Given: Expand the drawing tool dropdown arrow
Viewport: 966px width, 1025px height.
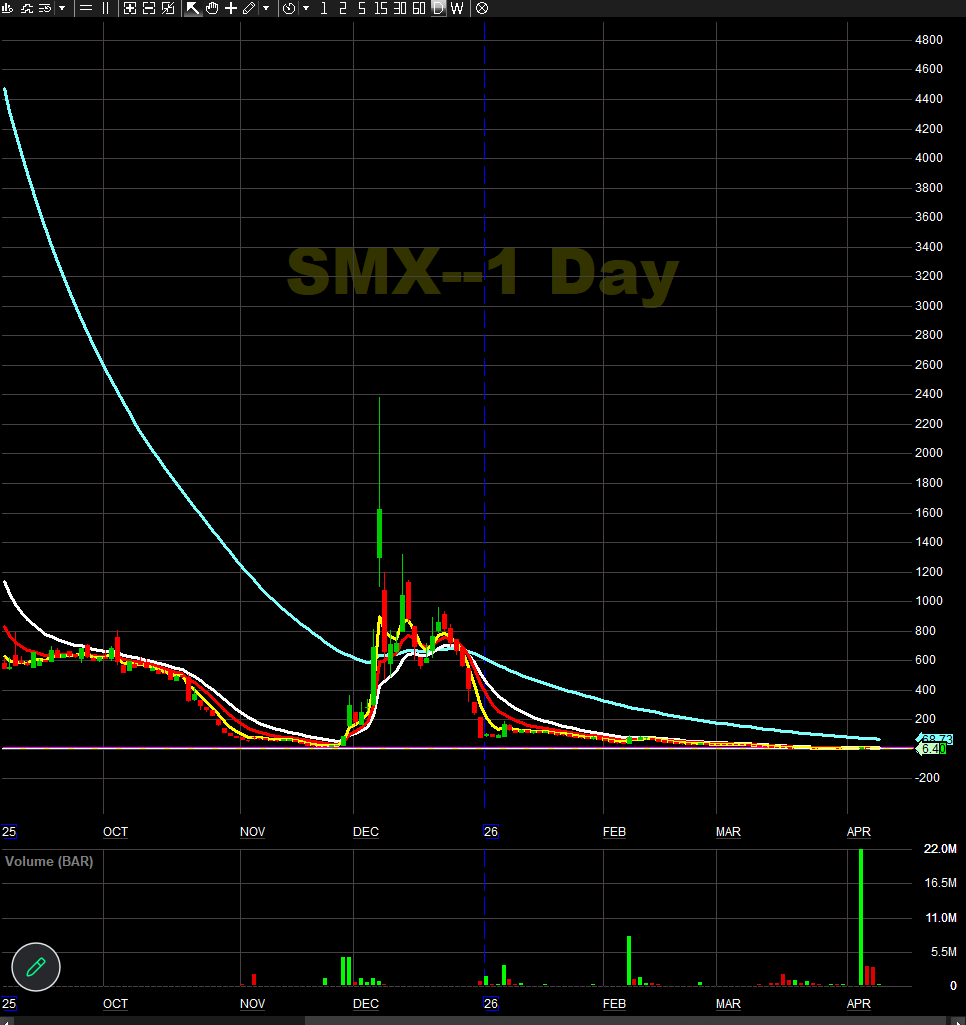Looking at the screenshot, I should pos(266,8).
